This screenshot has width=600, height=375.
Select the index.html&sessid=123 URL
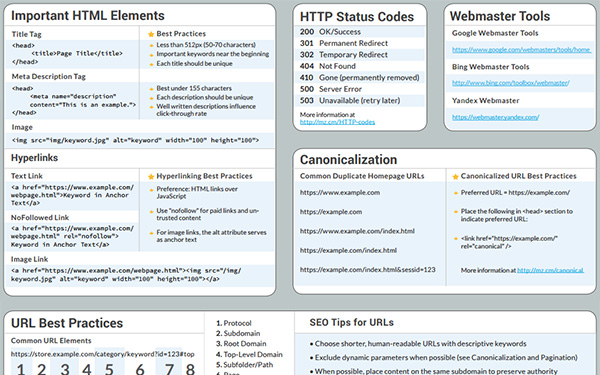[367, 270]
